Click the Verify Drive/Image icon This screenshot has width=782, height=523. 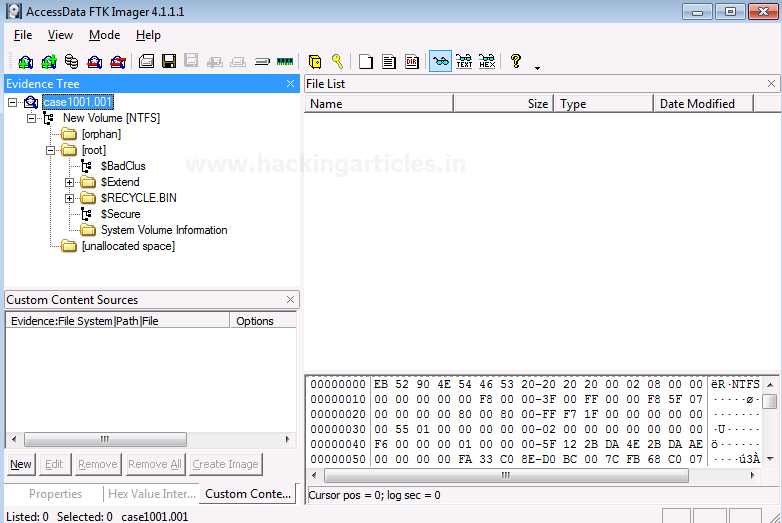[262, 62]
